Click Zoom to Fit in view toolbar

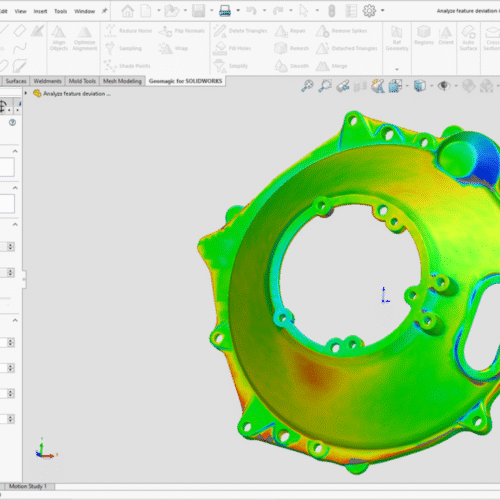click(307, 86)
